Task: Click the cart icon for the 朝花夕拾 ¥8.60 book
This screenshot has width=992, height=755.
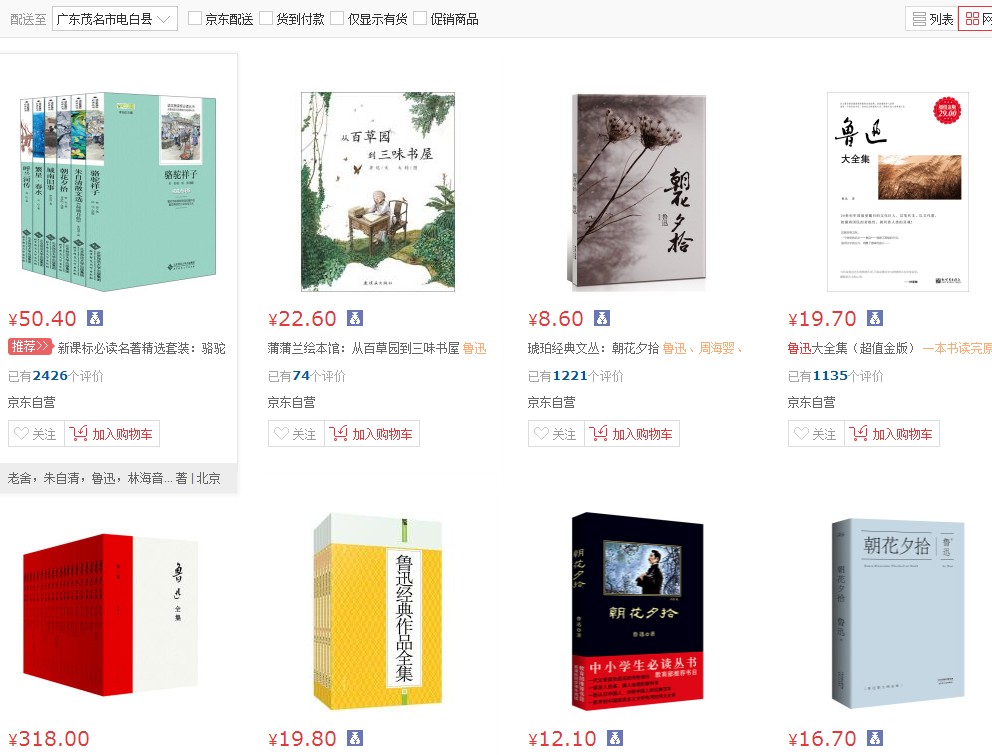Action: [598, 434]
